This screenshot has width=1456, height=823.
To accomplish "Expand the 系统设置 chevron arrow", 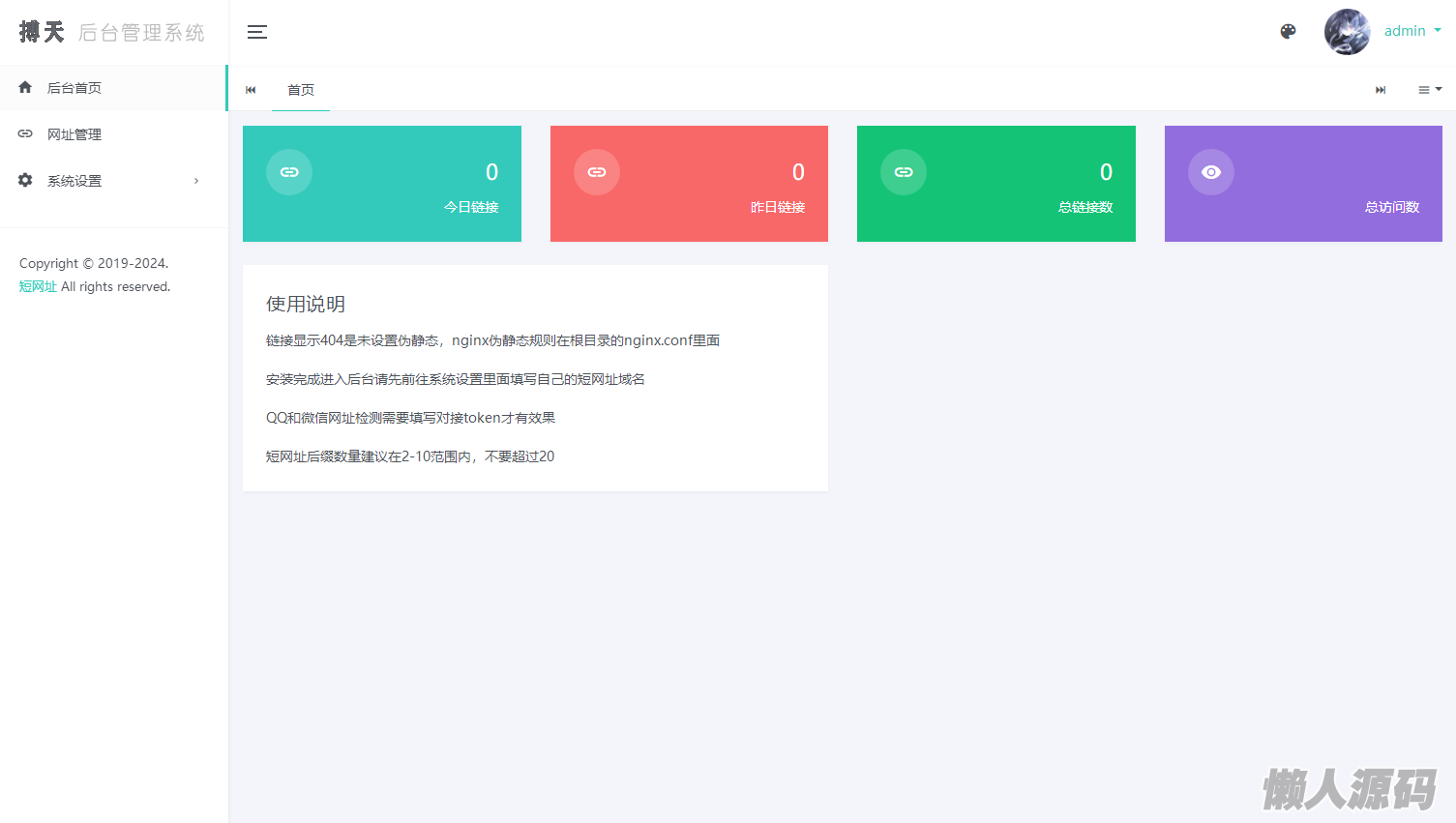I will pos(196,181).
